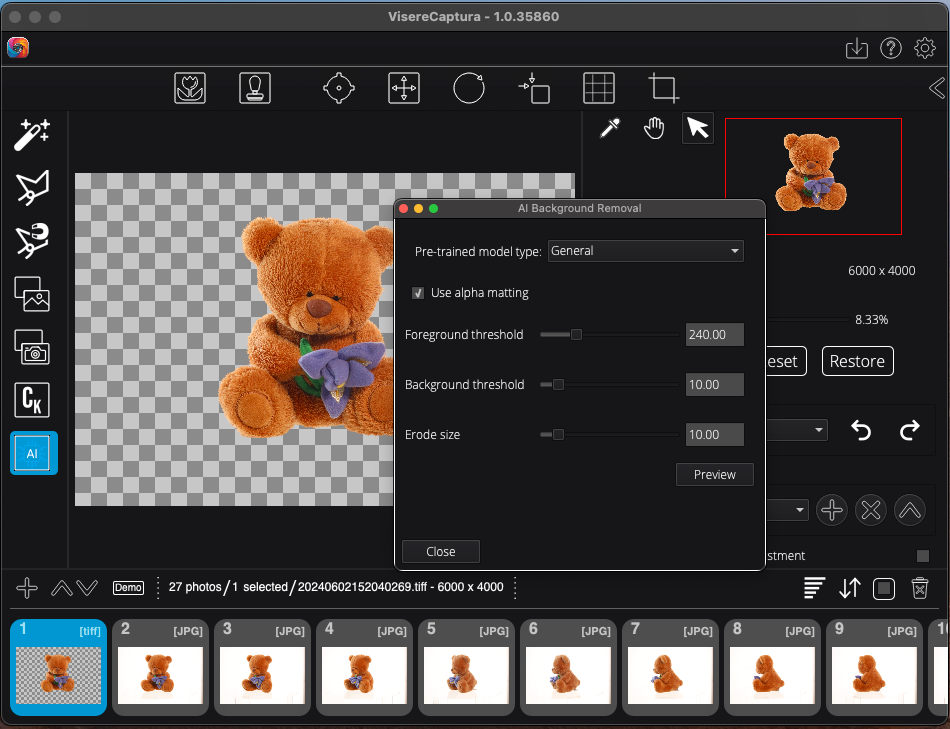Viewport: 950px width, 729px height.
Task: Toggle the select-all square in filmstrip bar
Action: pos(884,588)
